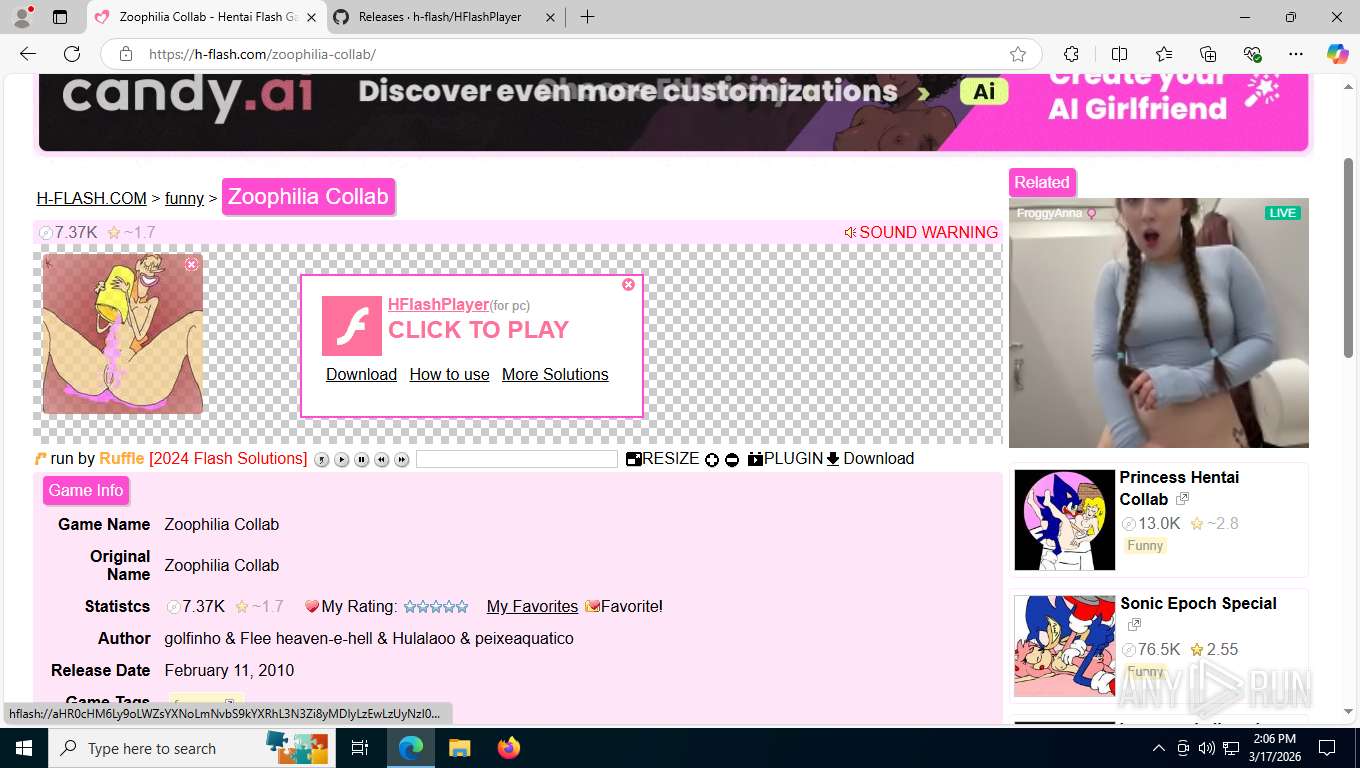Click the browser back arrow

click(28, 54)
